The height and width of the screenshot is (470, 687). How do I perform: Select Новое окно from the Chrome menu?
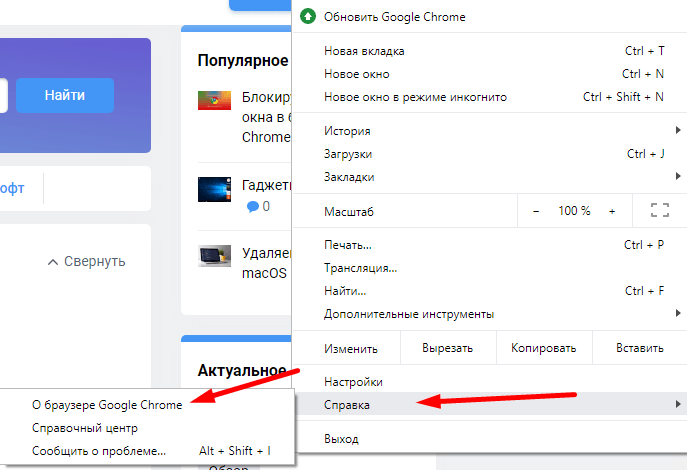coord(489,74)
